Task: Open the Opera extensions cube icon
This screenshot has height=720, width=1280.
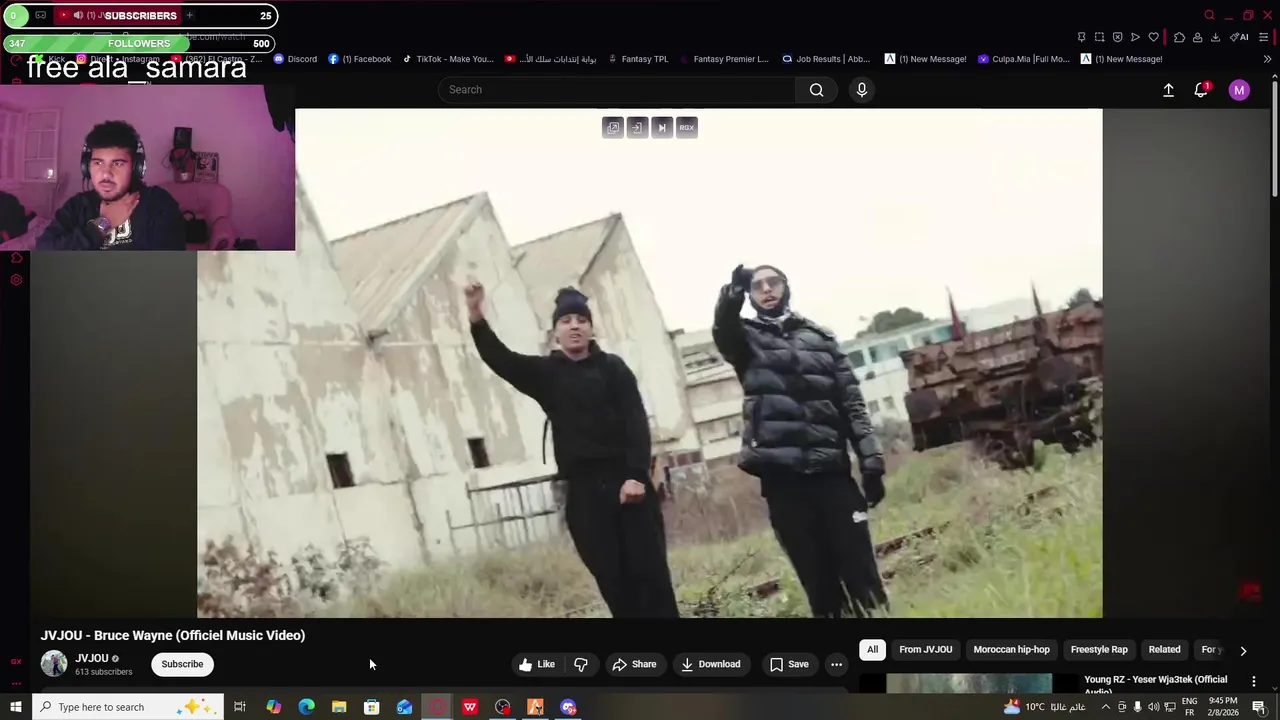Action: 1179,37
